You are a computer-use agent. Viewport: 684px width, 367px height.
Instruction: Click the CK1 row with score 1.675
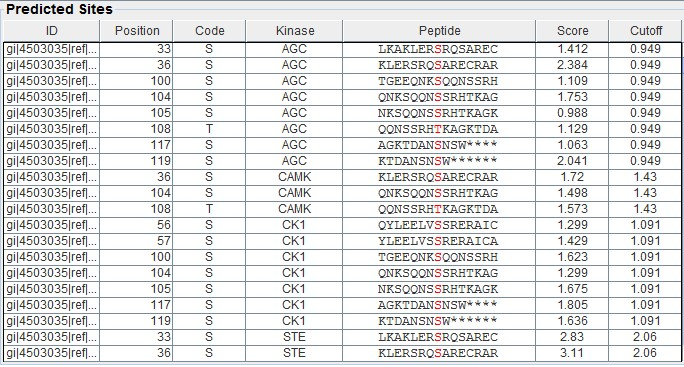click(342, 289)
